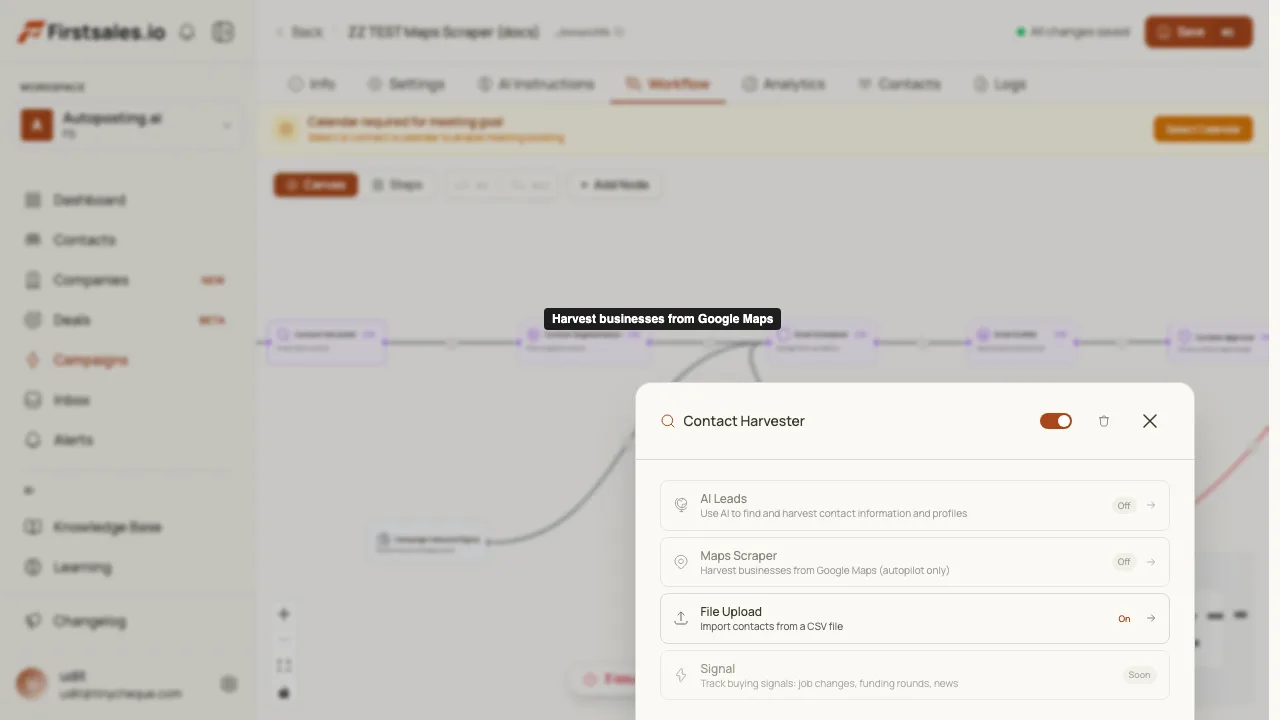The height and width of the screenshot is (720, 1280).
Task: Toggle the canvas lock icon
Action: tap(284, 692)
